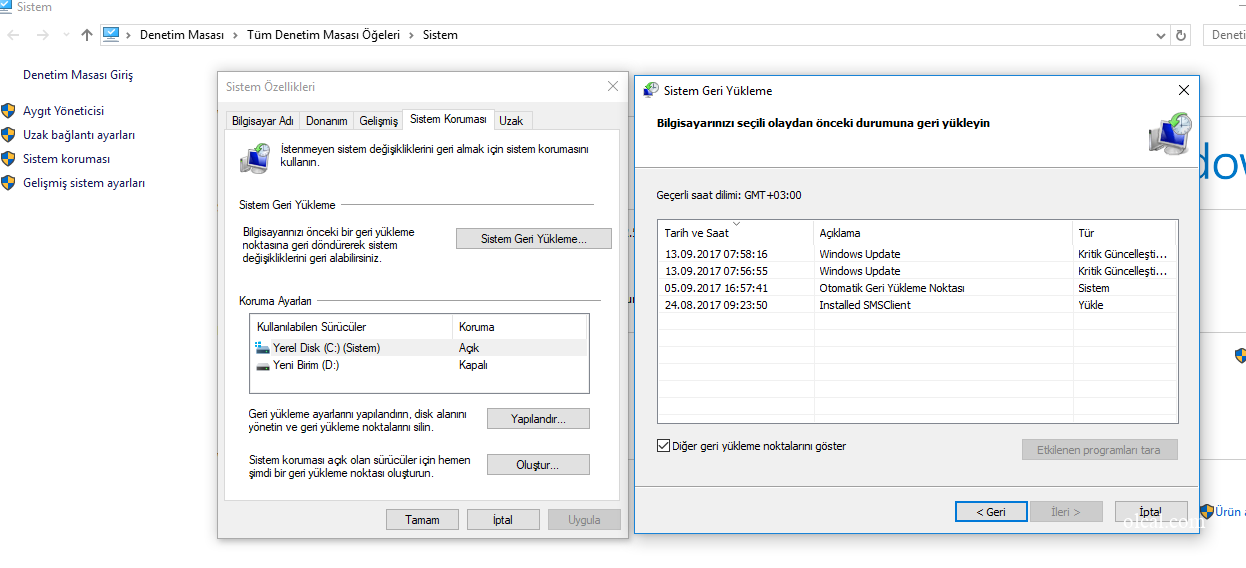Viewport: 1246px width, 568px height.
Task: Expand breadcrumb arrow after Tüm Denetim Masası Öğeleri
Action: [411, 35]
